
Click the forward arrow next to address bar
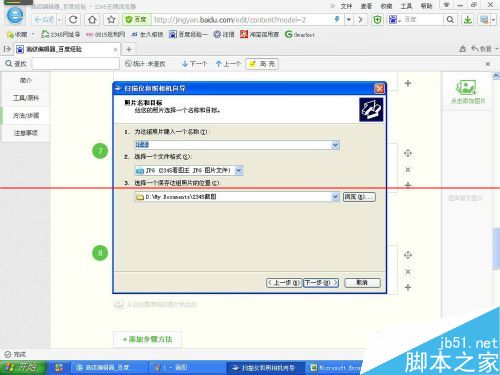[x=360, y=20]
